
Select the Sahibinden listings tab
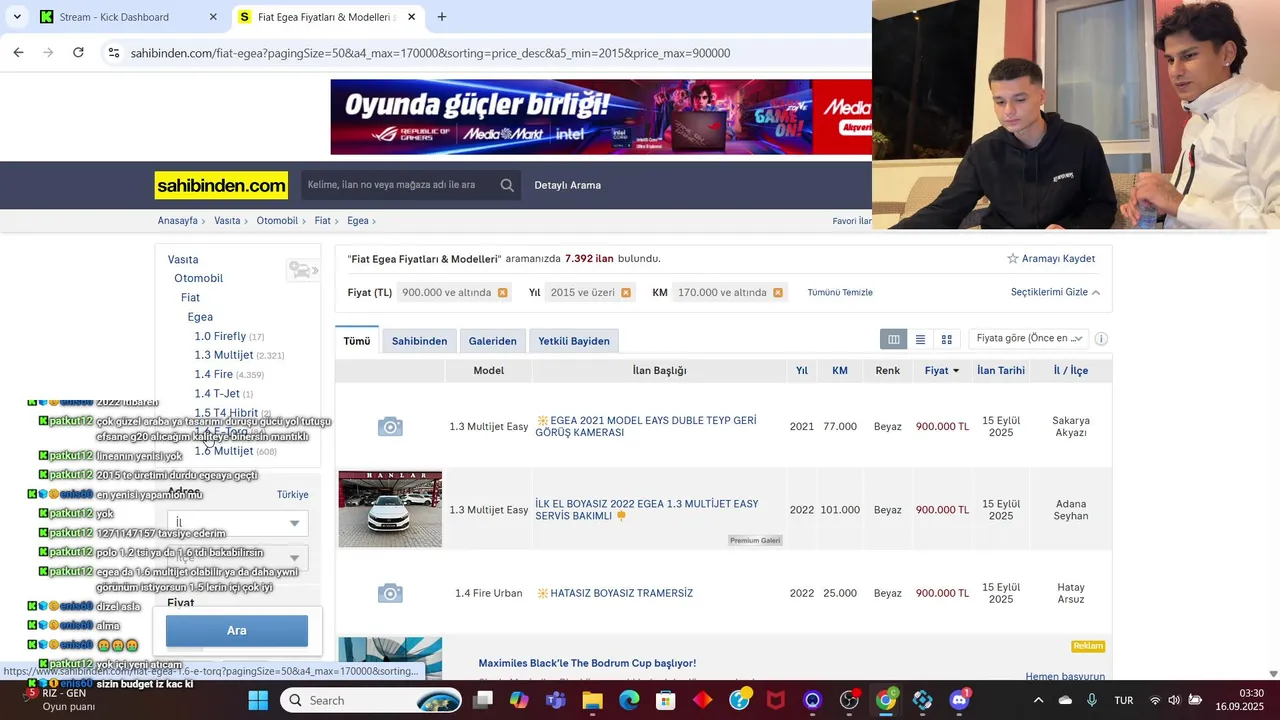click(x=419, y=341)
